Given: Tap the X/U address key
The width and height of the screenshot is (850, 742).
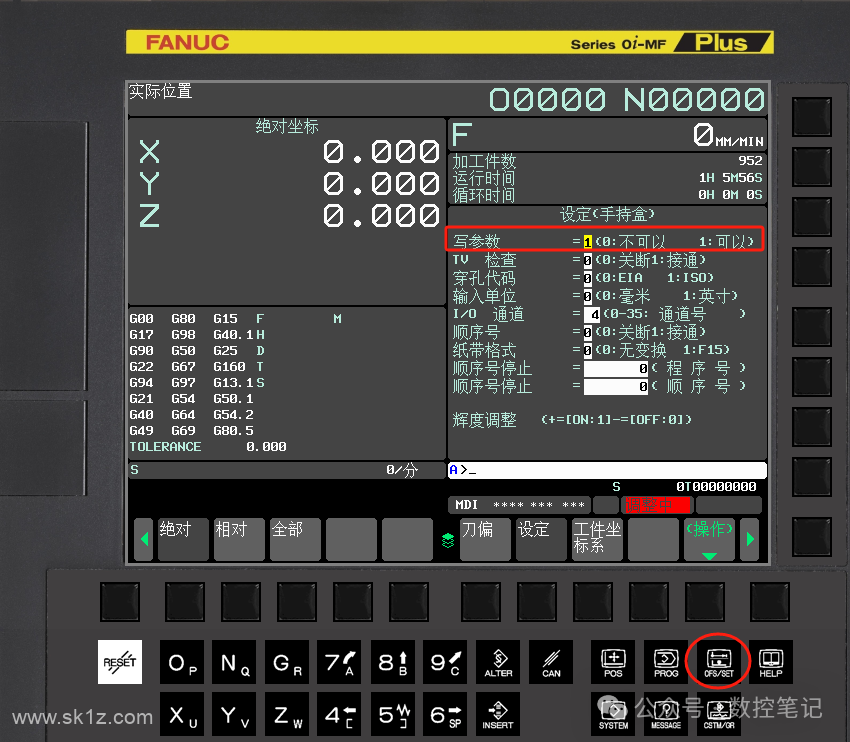Looking at the screenshot, I should [182, 714].
